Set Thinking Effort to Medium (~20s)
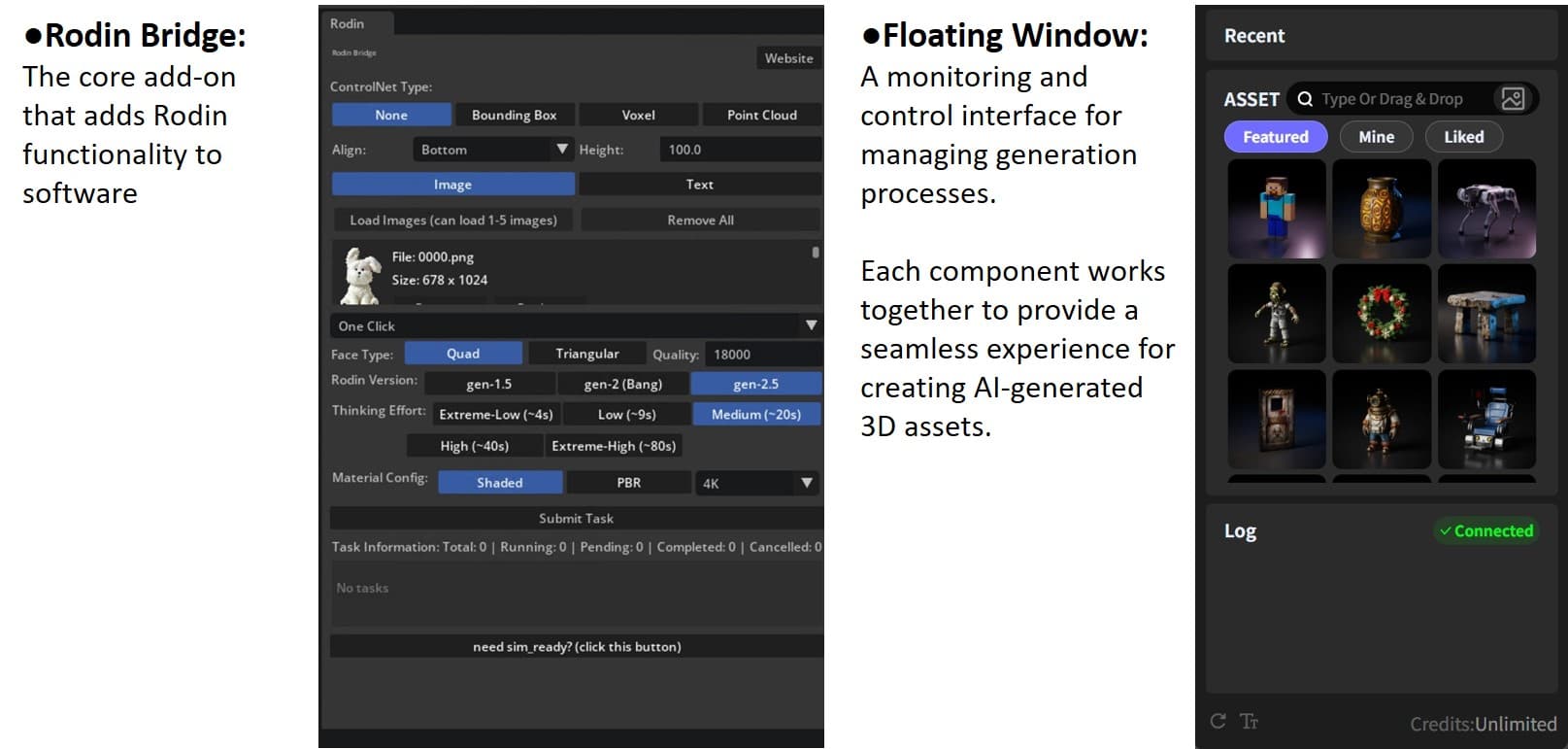 (x=756, y=415)
